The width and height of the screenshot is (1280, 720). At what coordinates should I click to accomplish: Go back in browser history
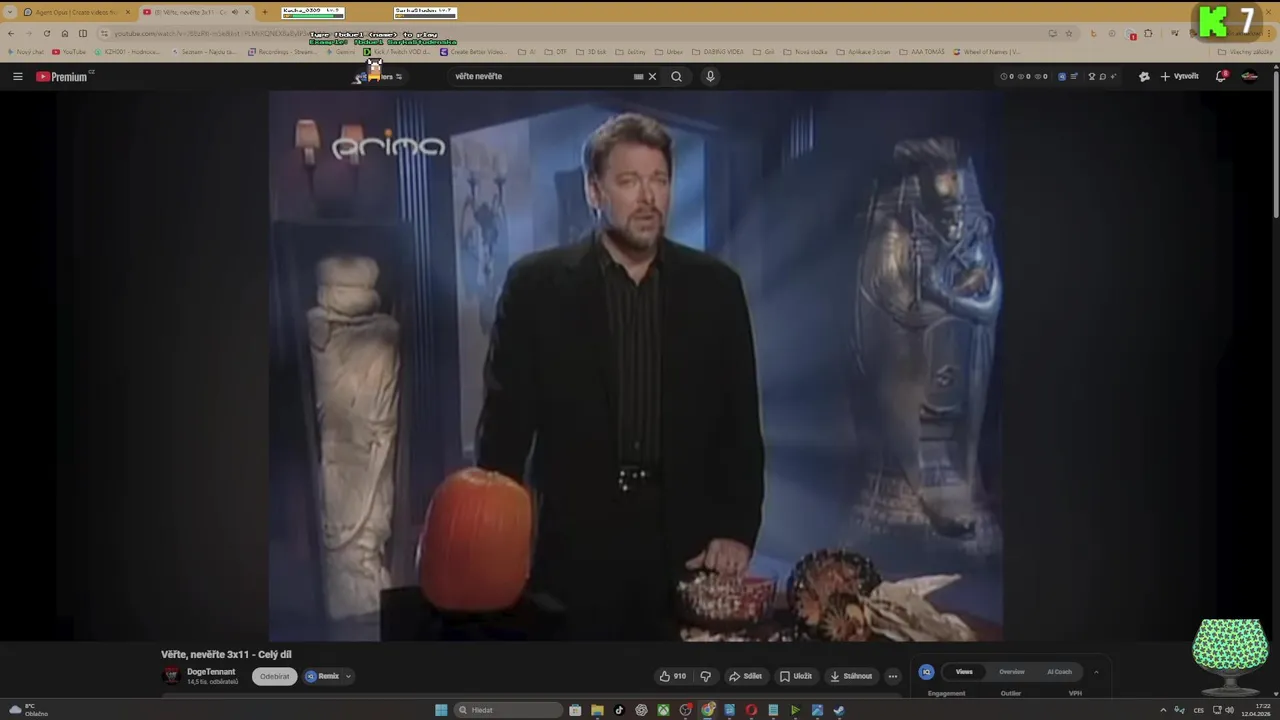[x=11, y=33]
